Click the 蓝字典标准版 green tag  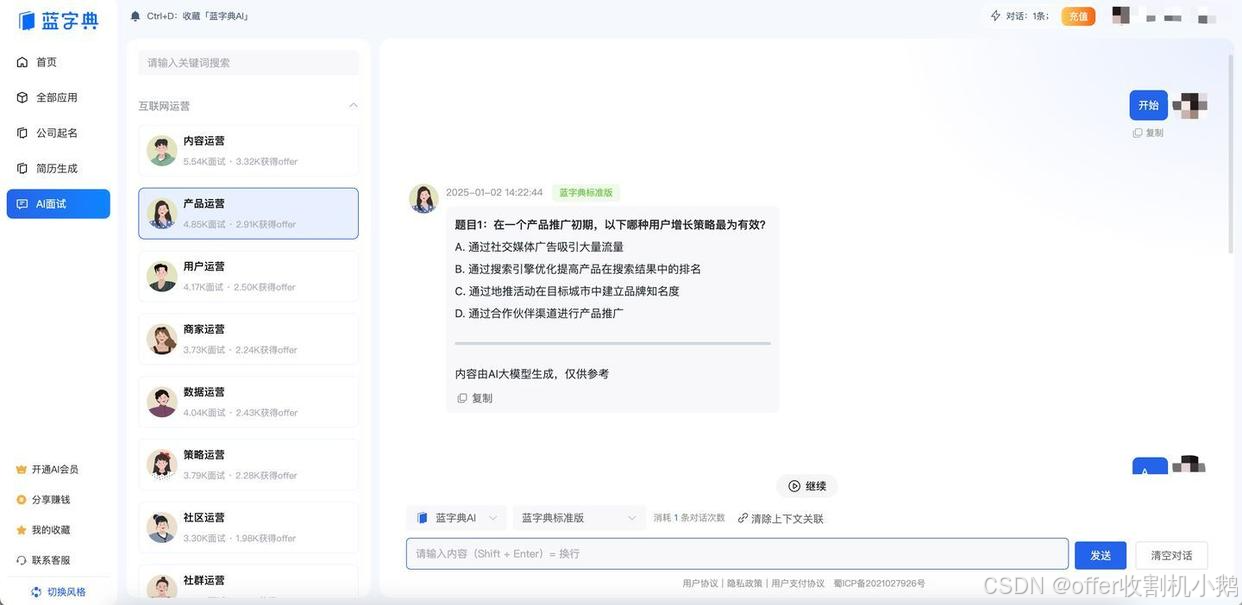tap(586, 193)
